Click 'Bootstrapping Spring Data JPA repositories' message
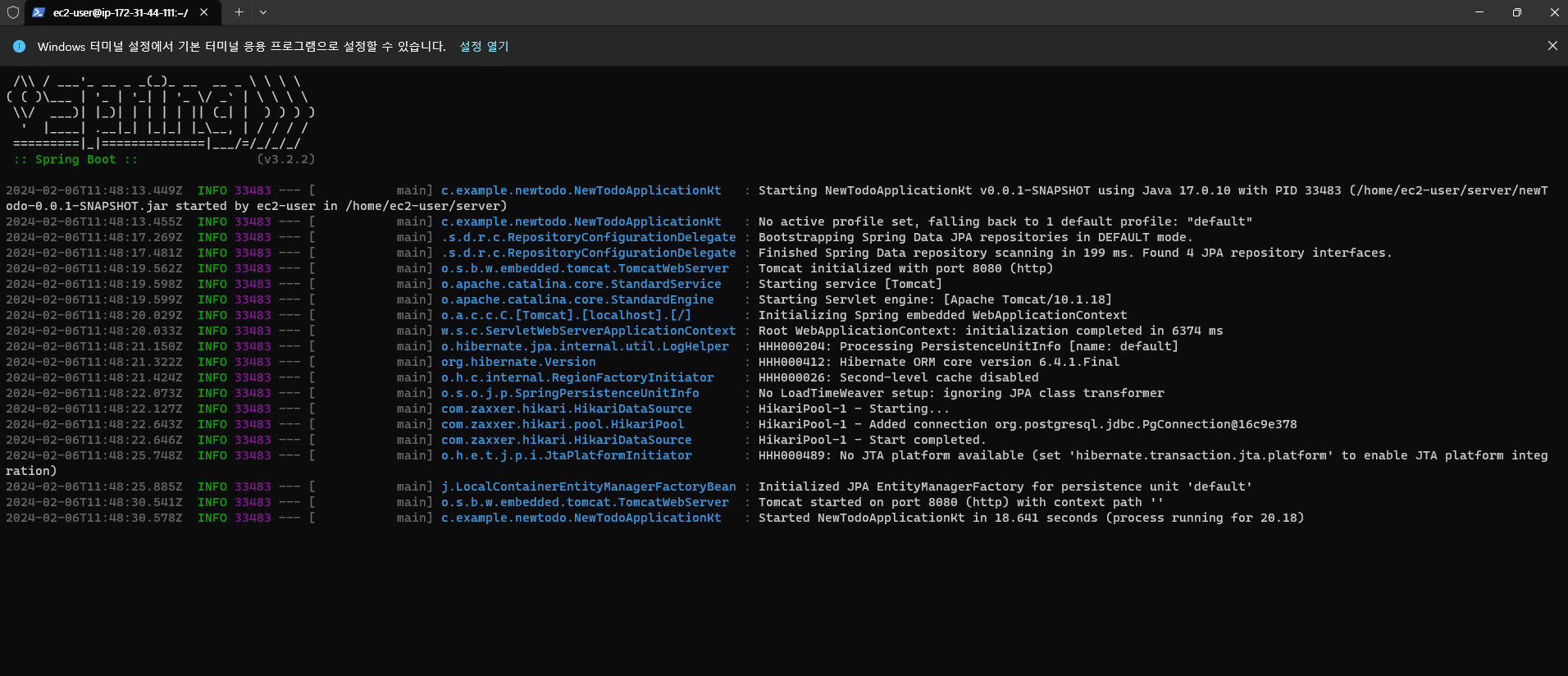The height and width of the screenshot is (676, 1568). (976, 237)
